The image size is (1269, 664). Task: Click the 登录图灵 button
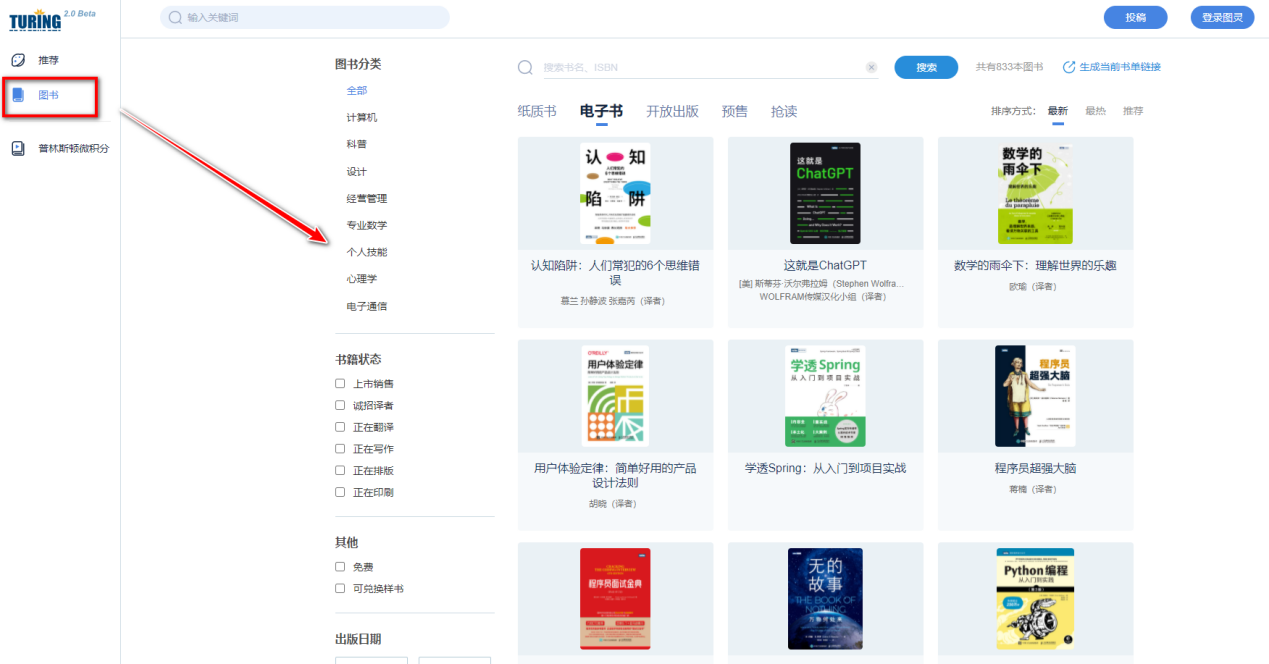[1222, 17]
